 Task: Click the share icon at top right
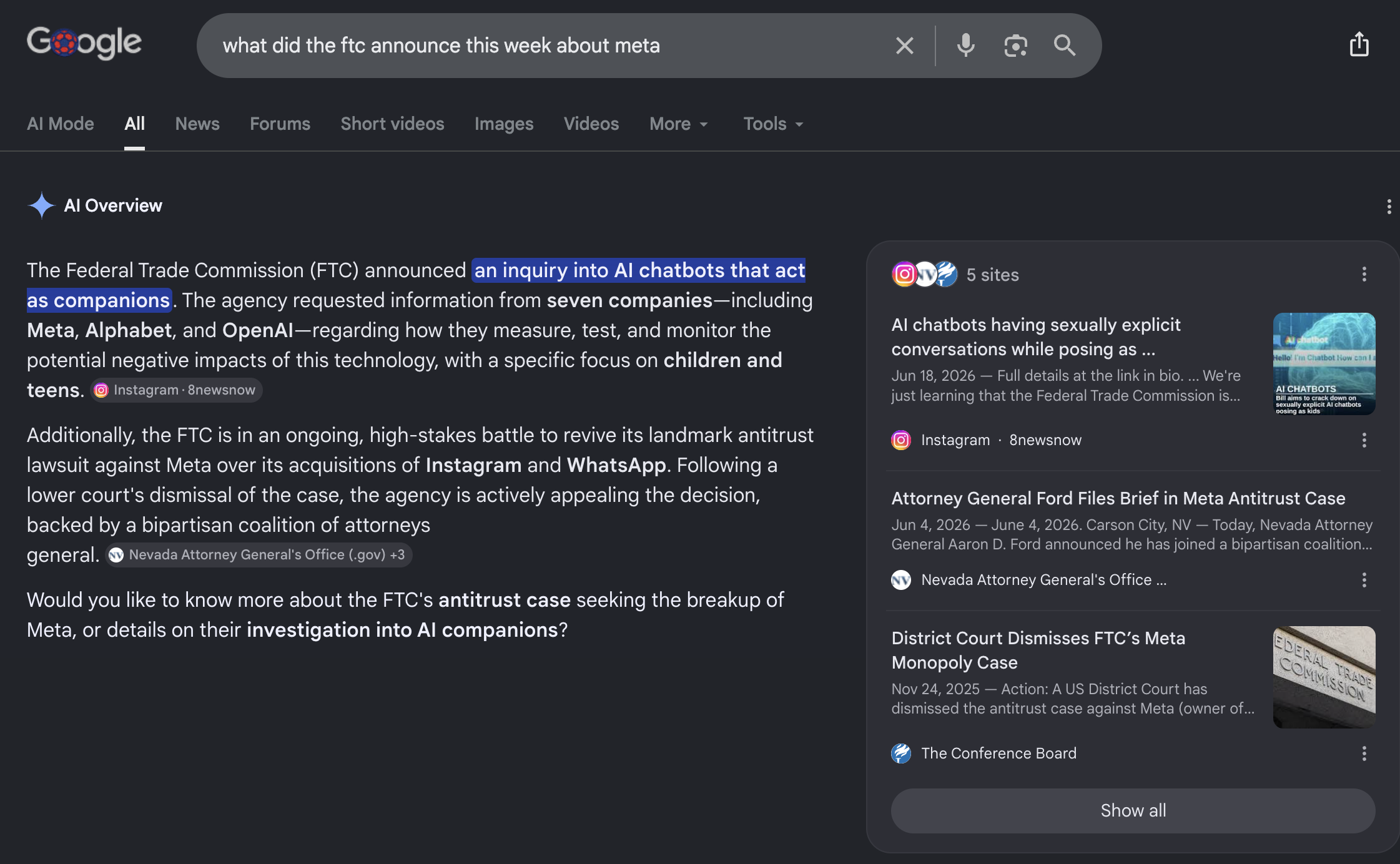1359,44
